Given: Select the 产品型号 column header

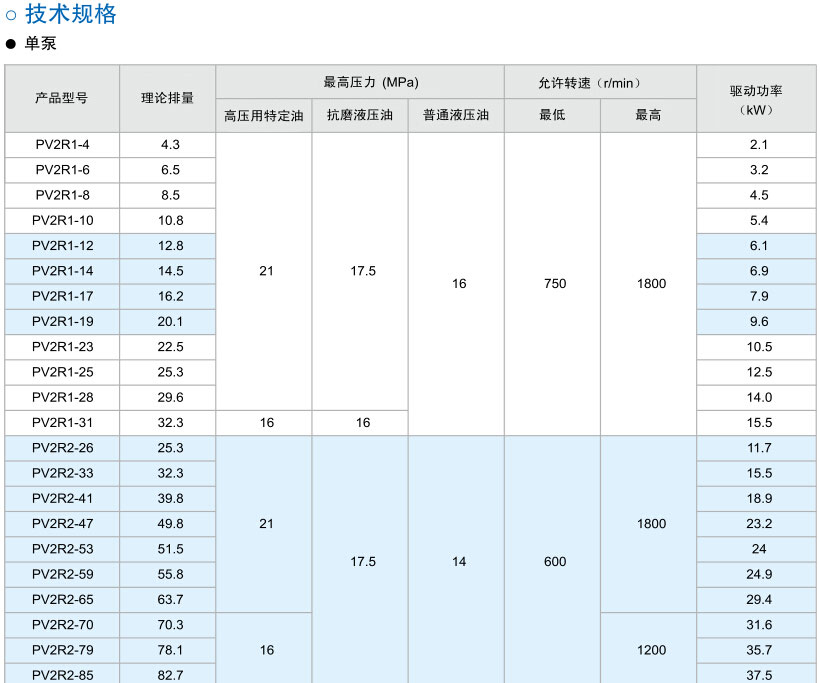Looking at the screenshot, I should tap(62, 98).
